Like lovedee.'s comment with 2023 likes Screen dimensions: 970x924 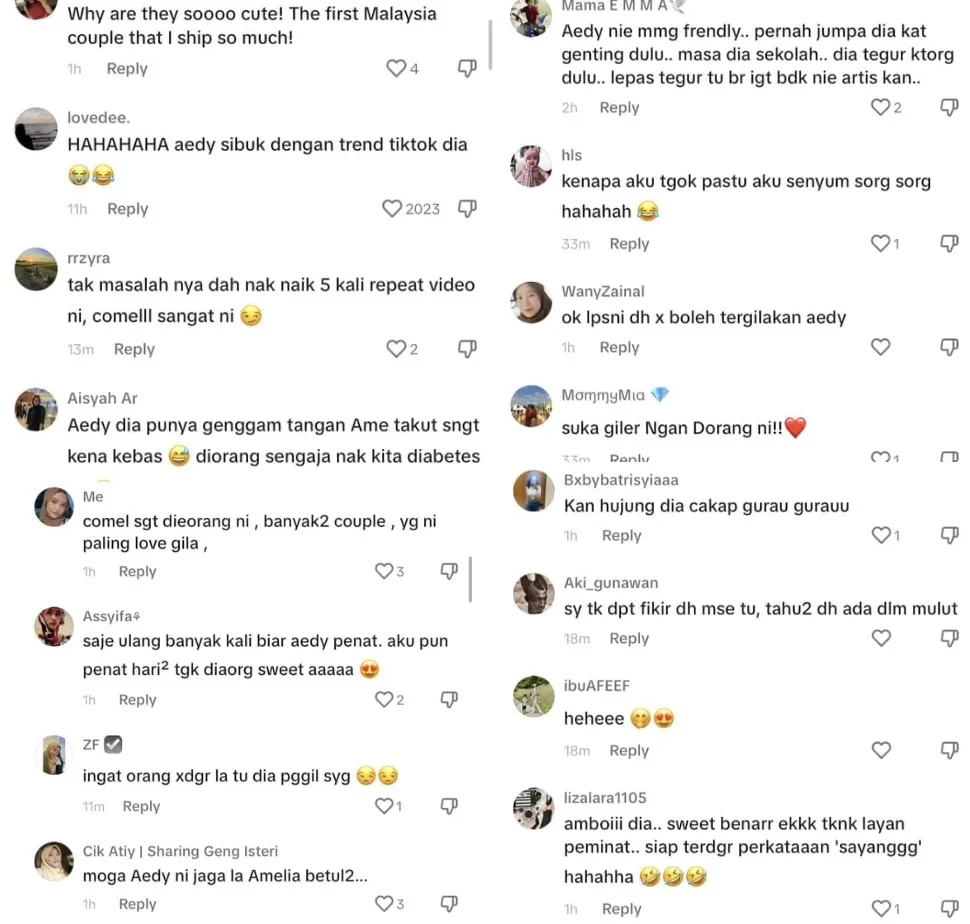tap(393, 209)
